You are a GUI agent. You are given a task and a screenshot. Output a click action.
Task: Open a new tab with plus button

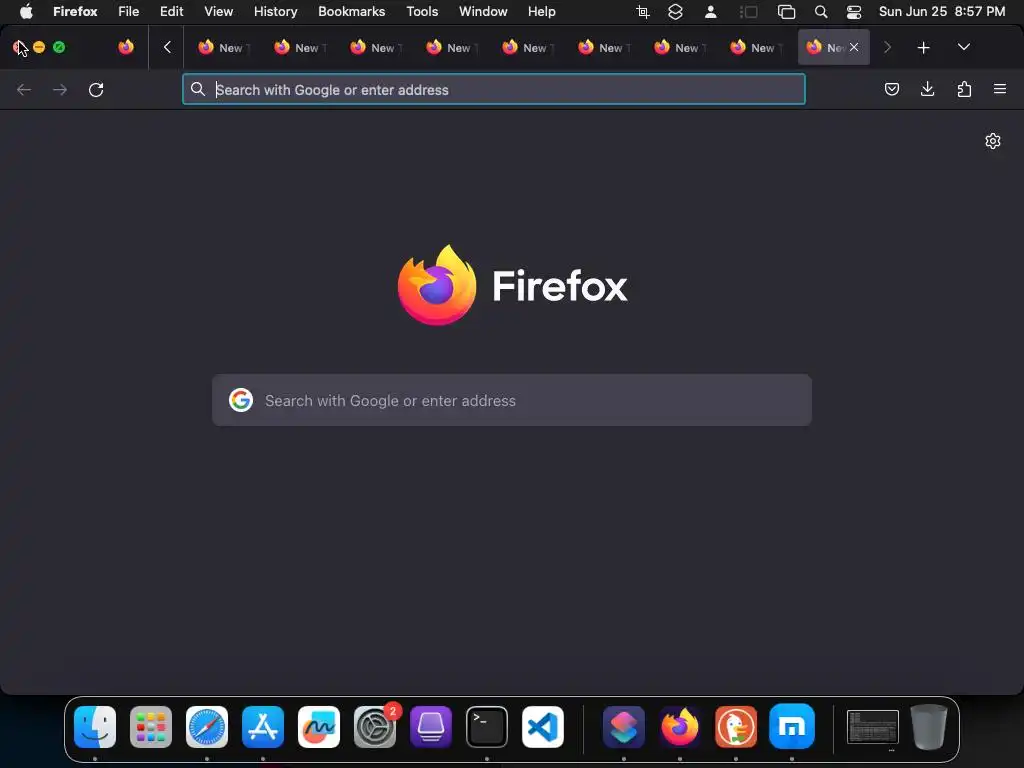coord(923,48)
